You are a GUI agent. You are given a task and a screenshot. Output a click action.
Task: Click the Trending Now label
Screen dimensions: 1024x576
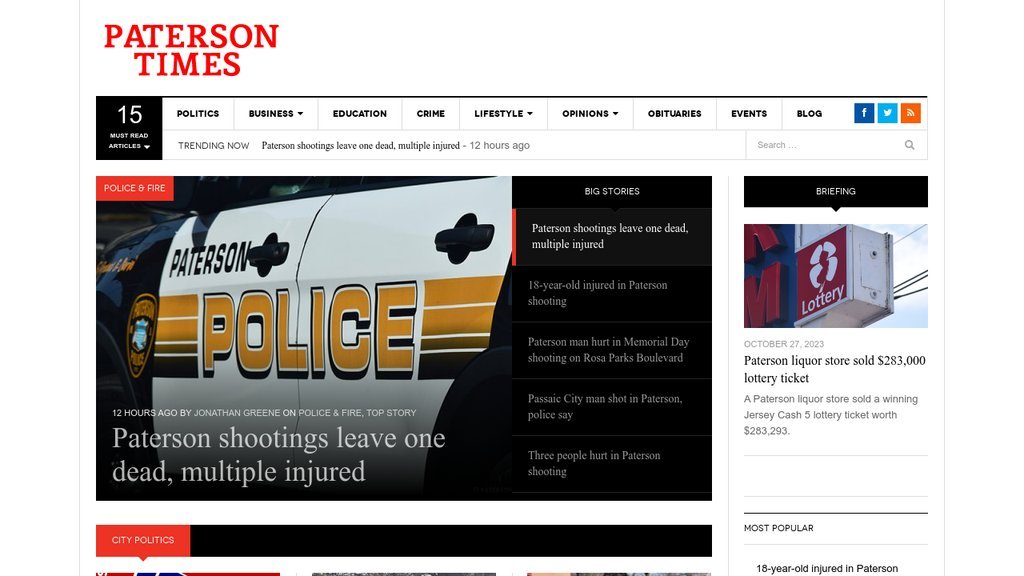pyautogui.click(x=214, y=146)
